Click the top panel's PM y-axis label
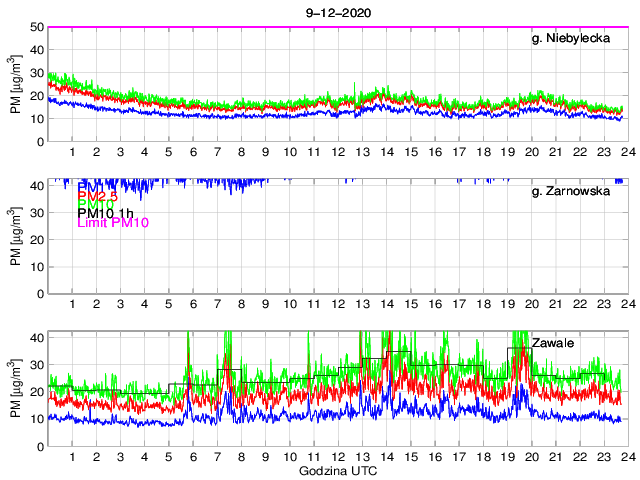640x480 pixels. 15,85
